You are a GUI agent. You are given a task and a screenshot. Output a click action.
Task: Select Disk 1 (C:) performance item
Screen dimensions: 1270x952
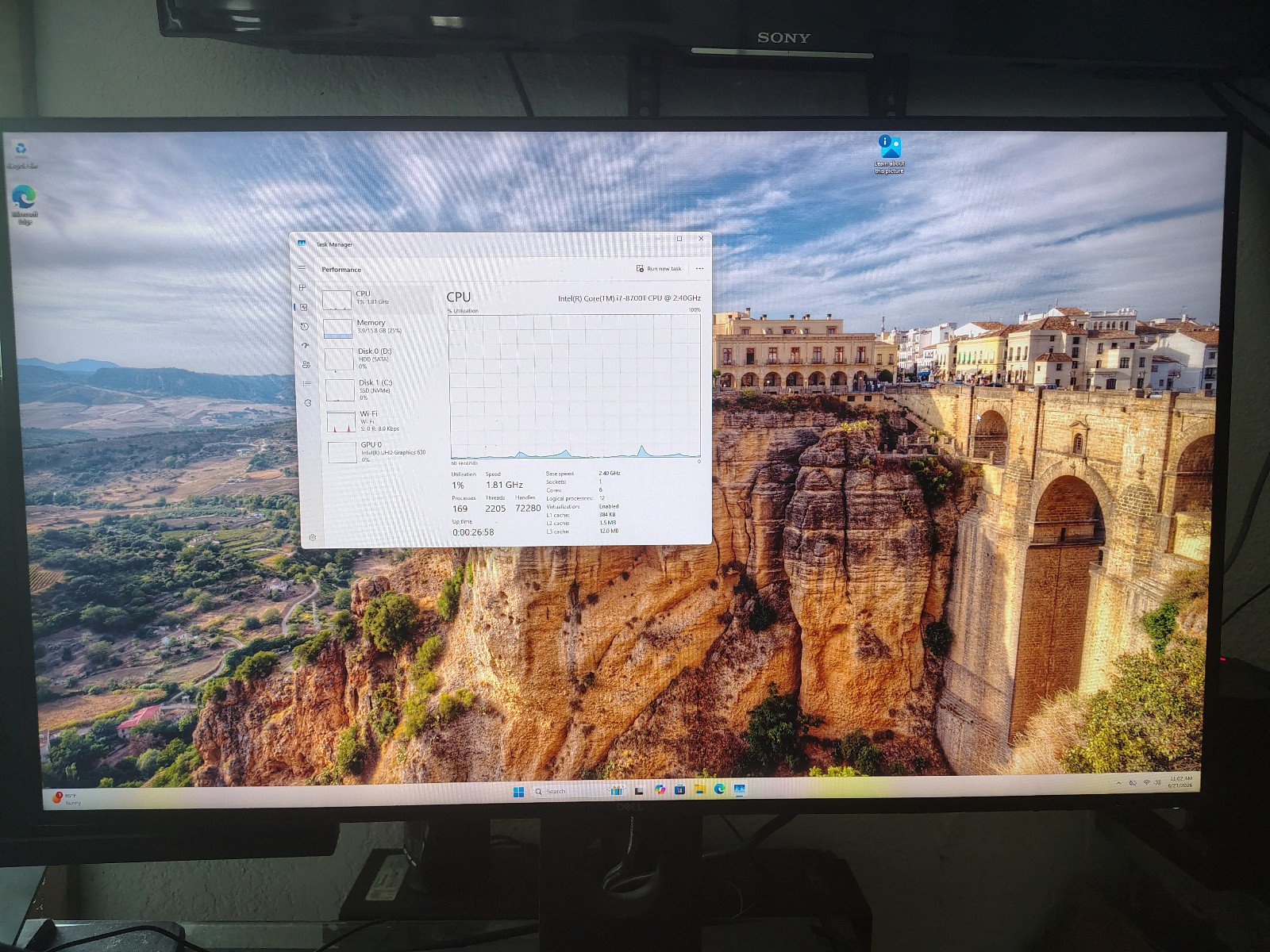pos(381,389)
